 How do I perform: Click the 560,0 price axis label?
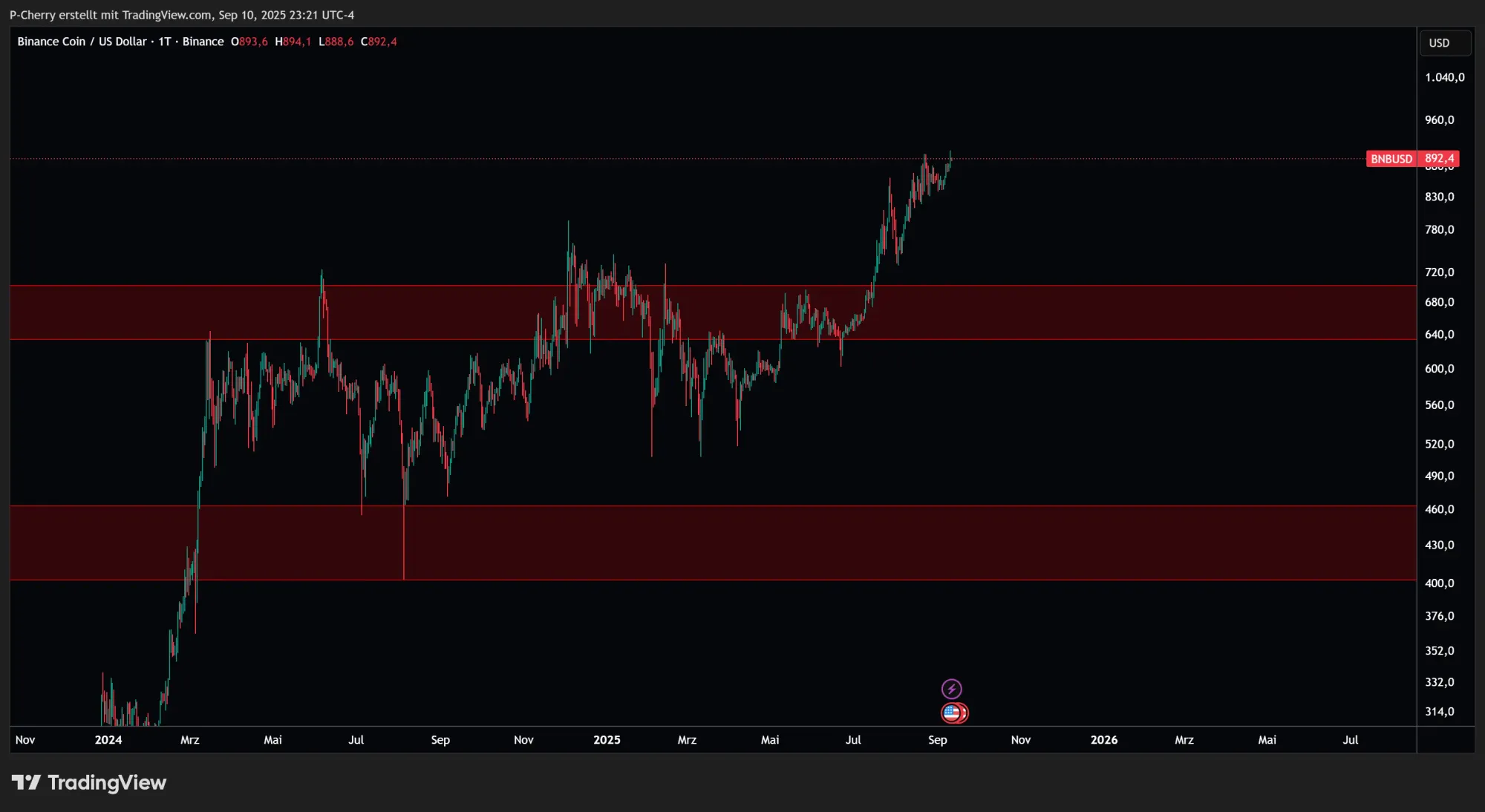point(1439,405)
